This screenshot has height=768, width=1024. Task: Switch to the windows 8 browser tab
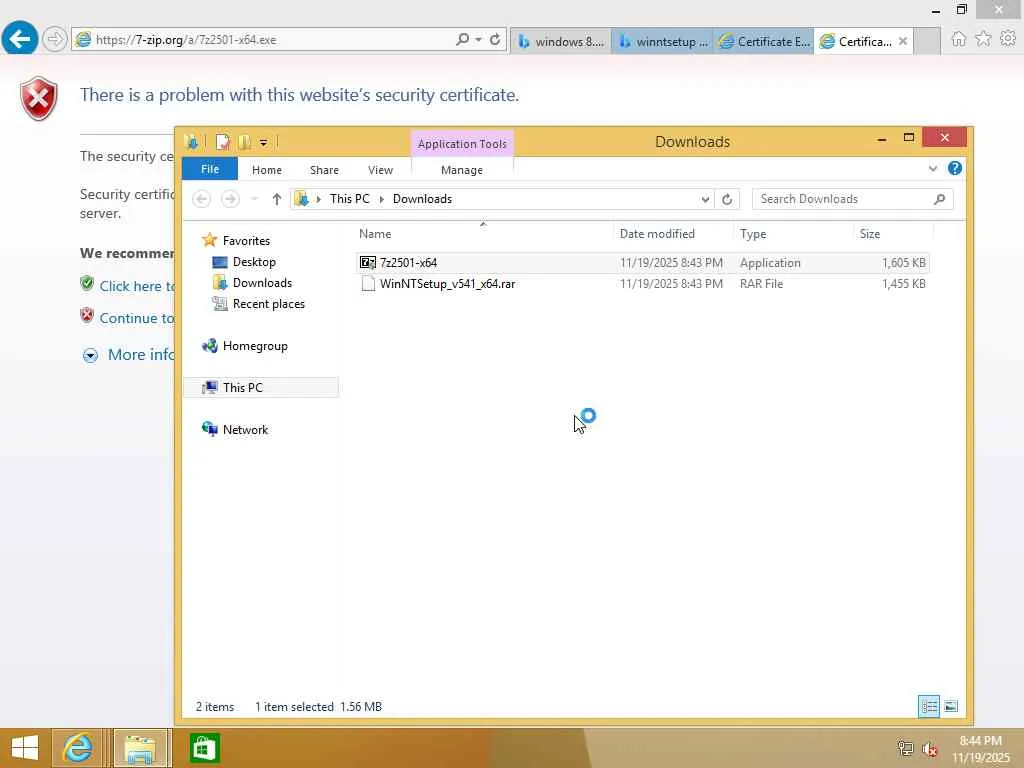[561, 41]
